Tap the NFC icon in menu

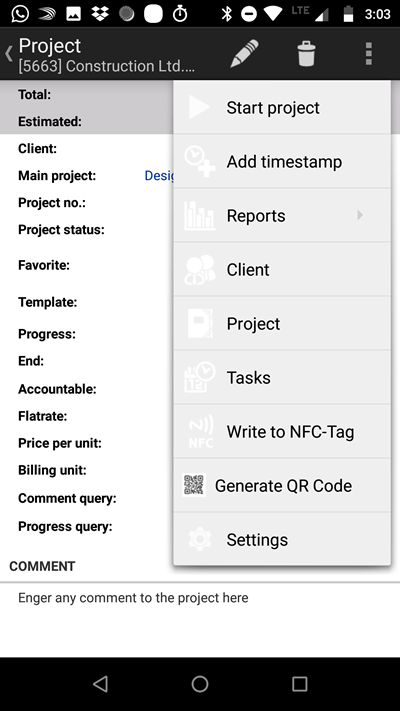coord(200,432)
